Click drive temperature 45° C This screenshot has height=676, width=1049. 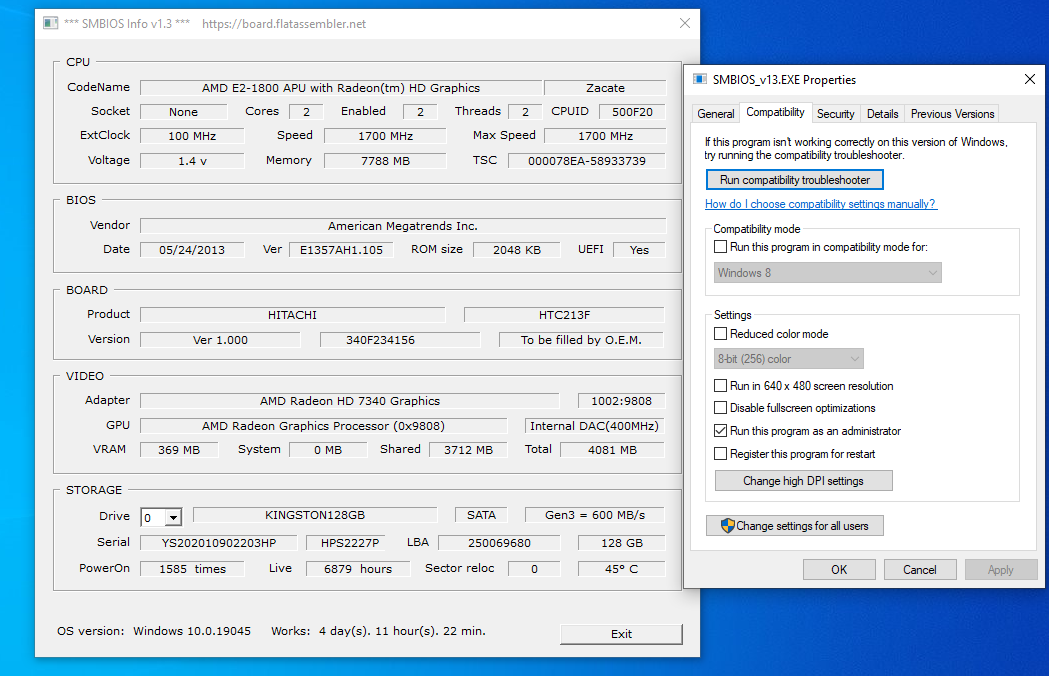tap(622, 569)
